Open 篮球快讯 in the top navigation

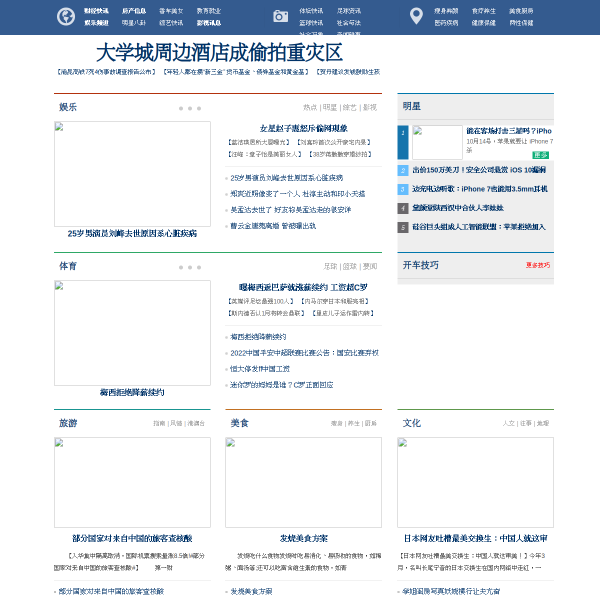pos(311,23)
